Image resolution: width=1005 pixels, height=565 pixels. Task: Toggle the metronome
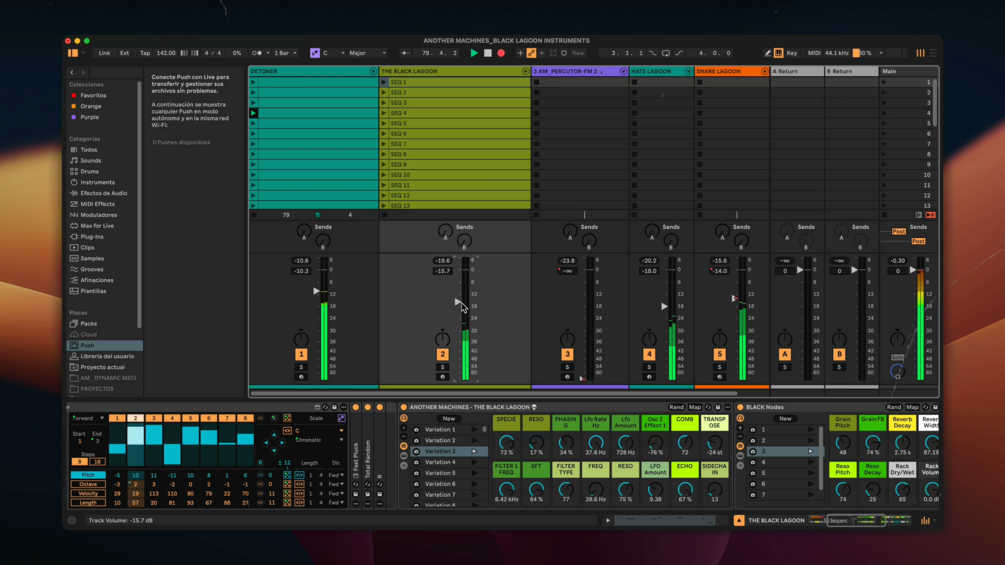click(x=257, y=53)
